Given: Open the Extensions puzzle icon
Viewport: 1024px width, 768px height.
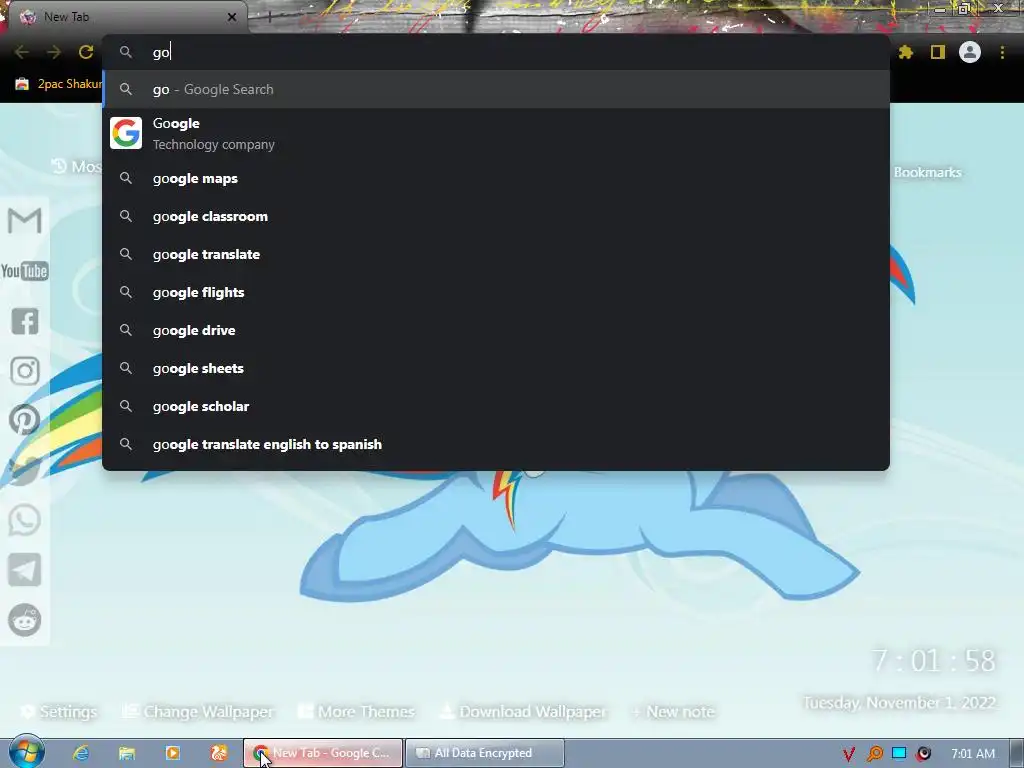Looking at the screenshot, I should tap(906, 52).
